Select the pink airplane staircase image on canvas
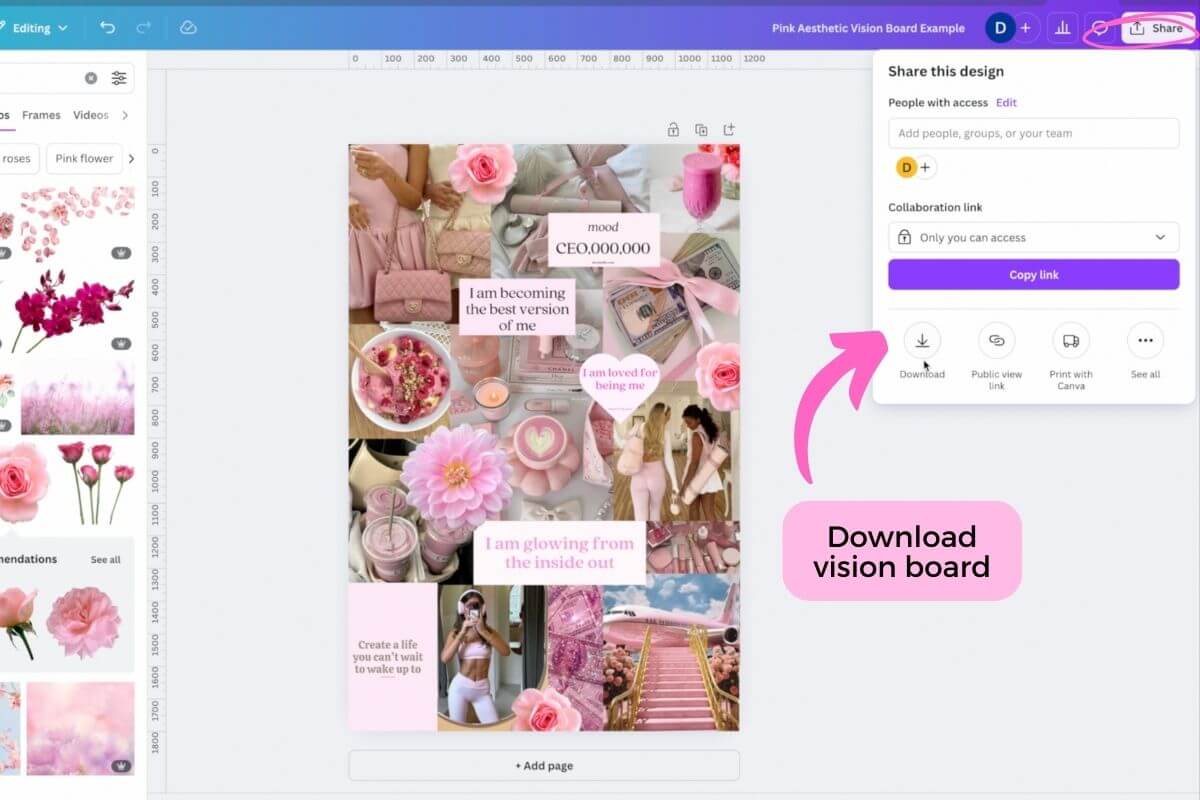1200x800 pixels. (671, 654)
